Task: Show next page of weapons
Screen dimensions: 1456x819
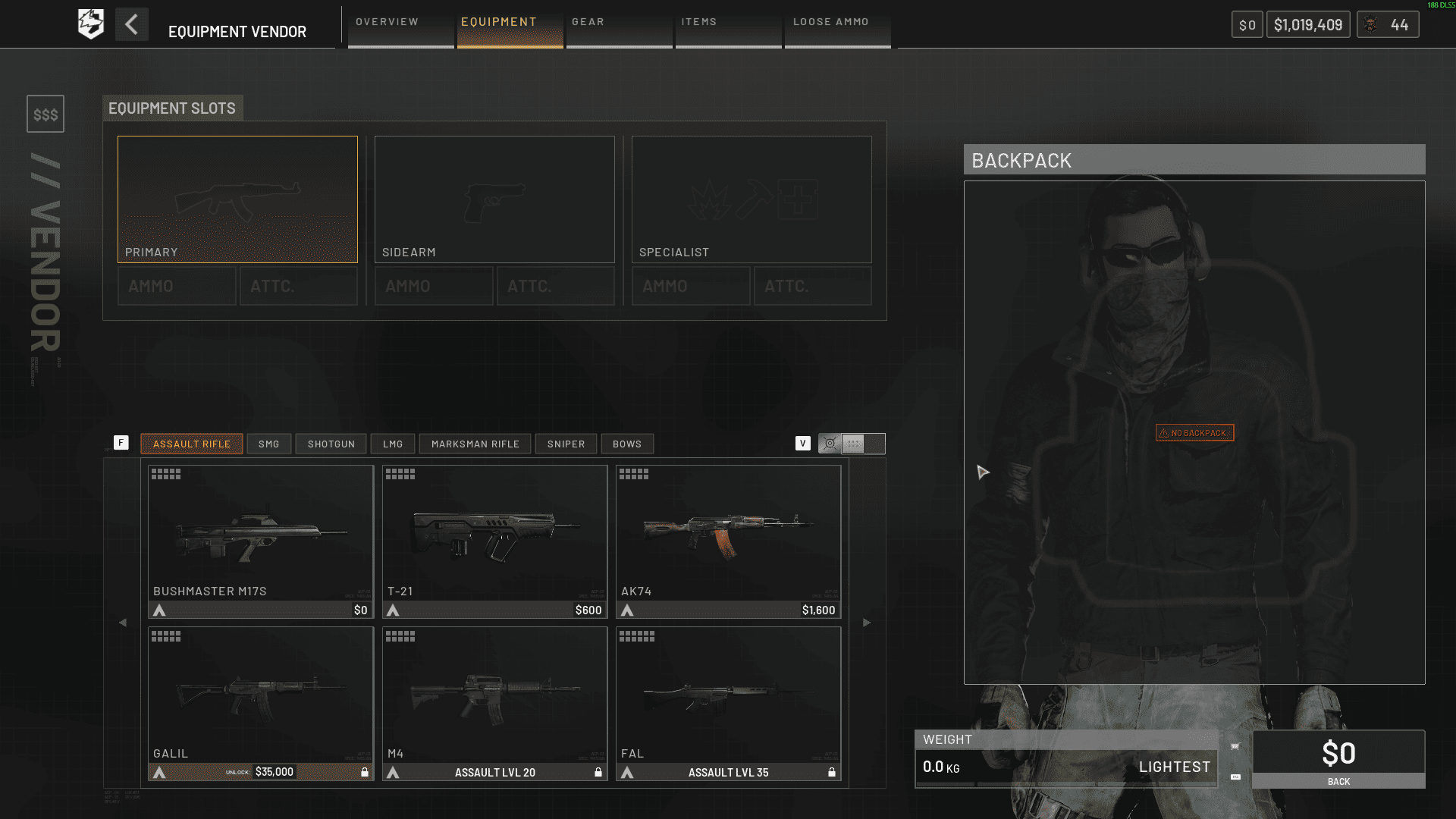Action: point(867,623)
